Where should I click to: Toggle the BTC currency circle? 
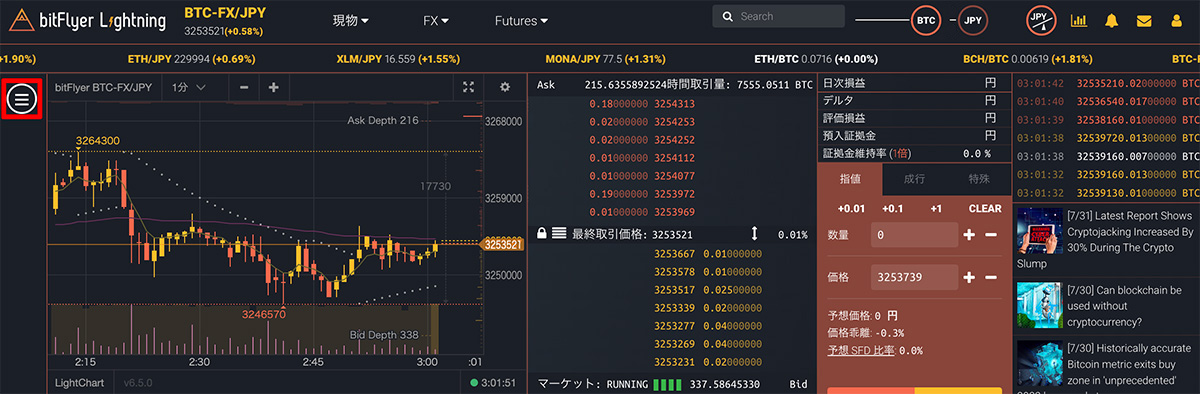pos(927,20)
